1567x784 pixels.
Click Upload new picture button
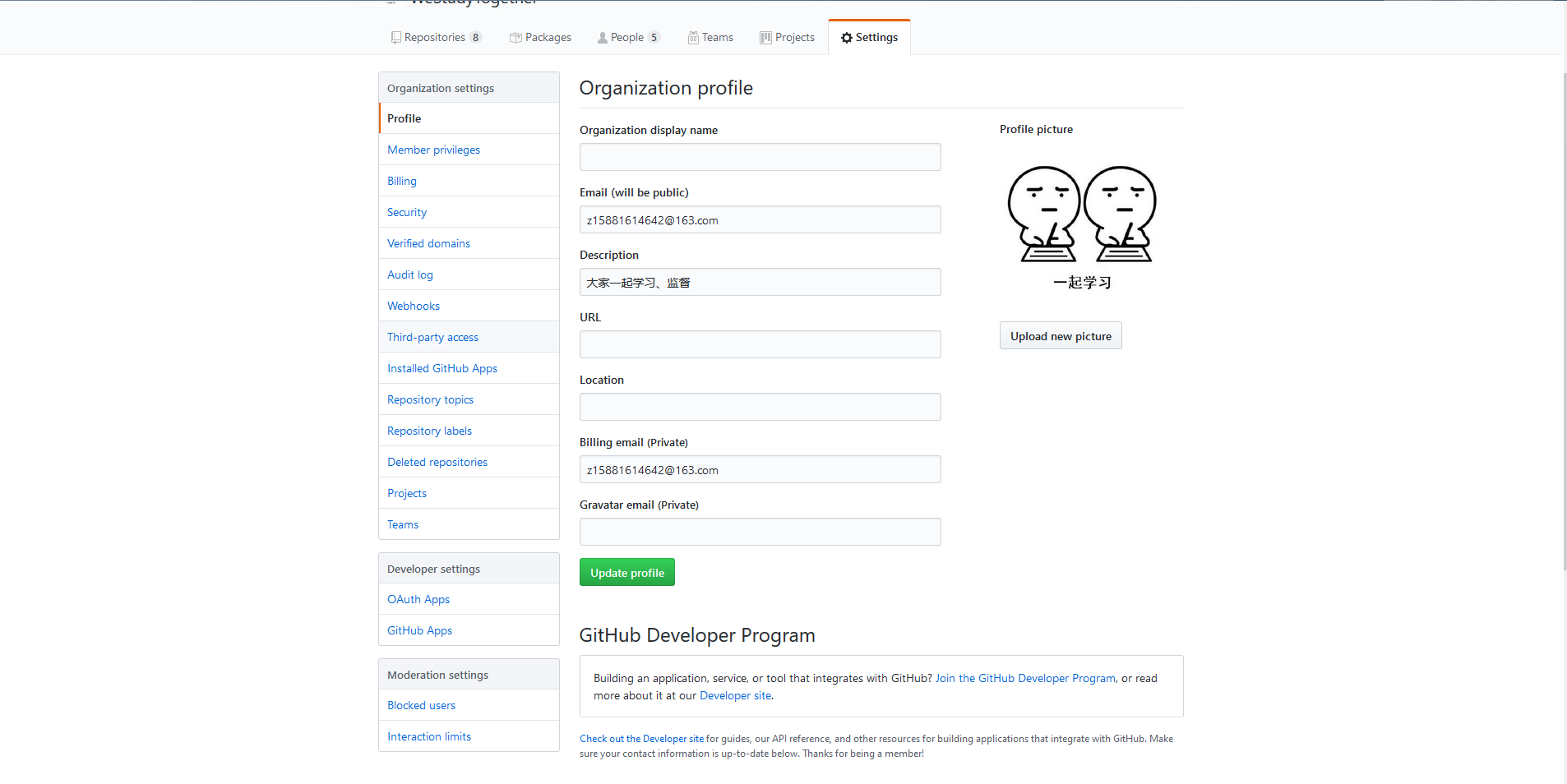1061,336
